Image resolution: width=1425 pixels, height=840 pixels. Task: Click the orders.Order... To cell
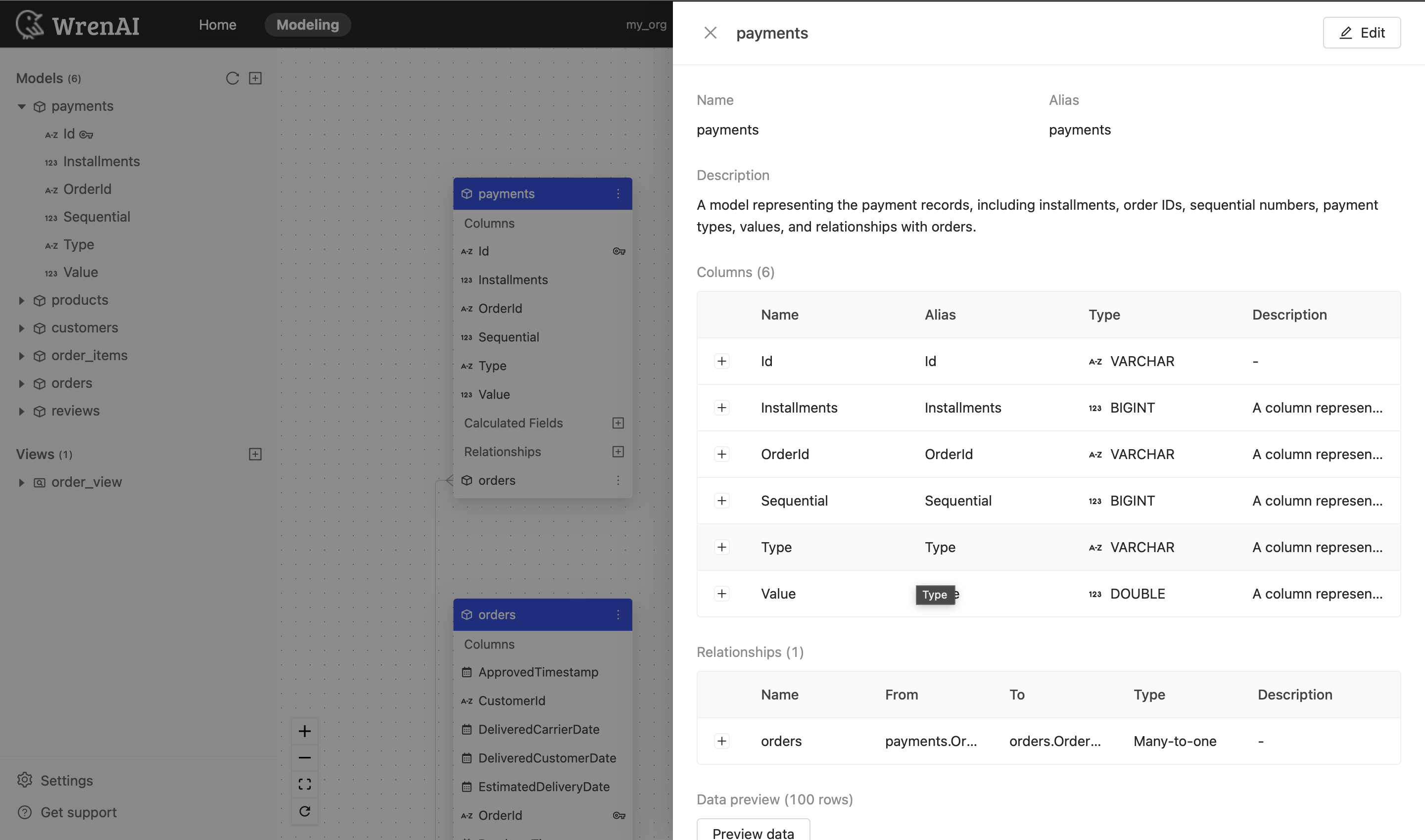click(1055, 741)
